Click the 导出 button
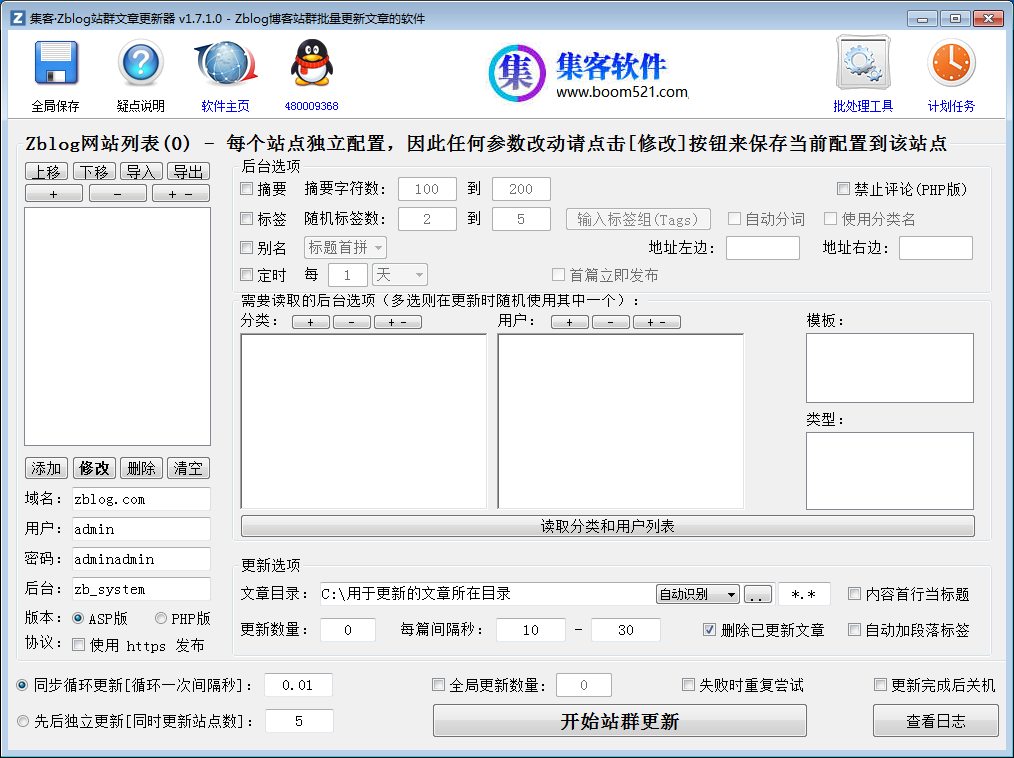 (x=189, y=171)
